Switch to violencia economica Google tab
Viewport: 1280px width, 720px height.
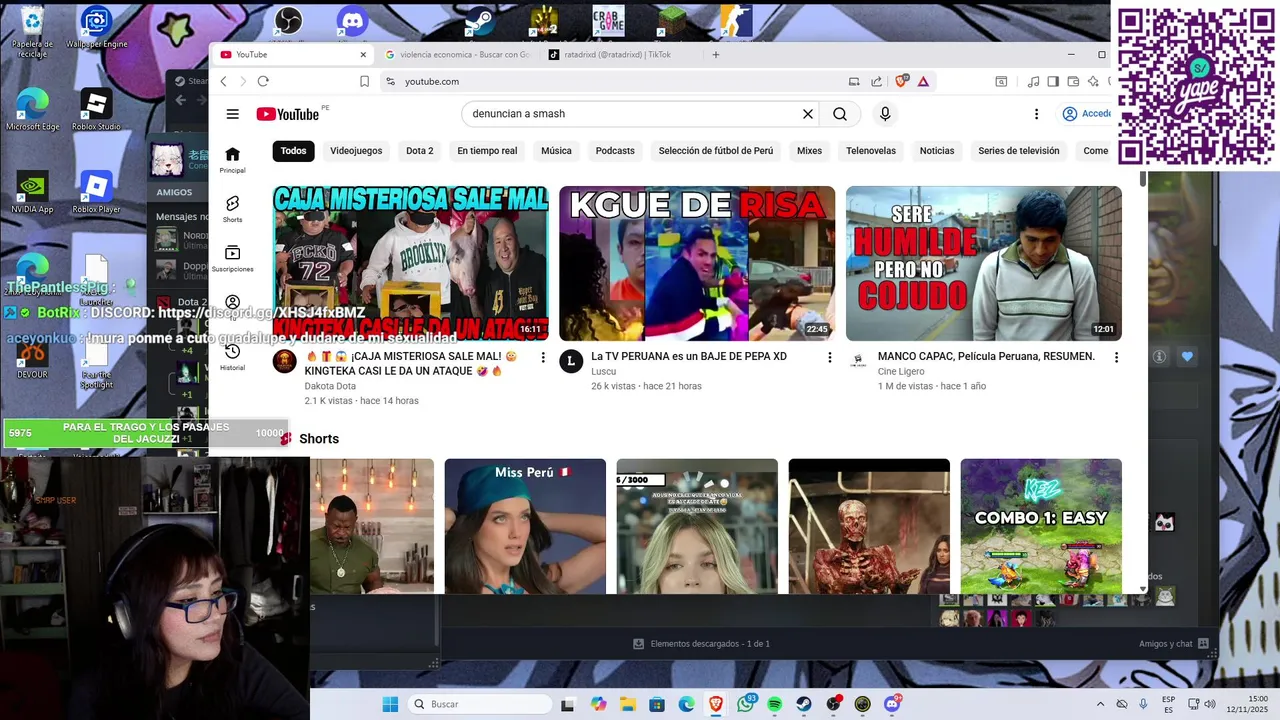[x=457, y=55]
